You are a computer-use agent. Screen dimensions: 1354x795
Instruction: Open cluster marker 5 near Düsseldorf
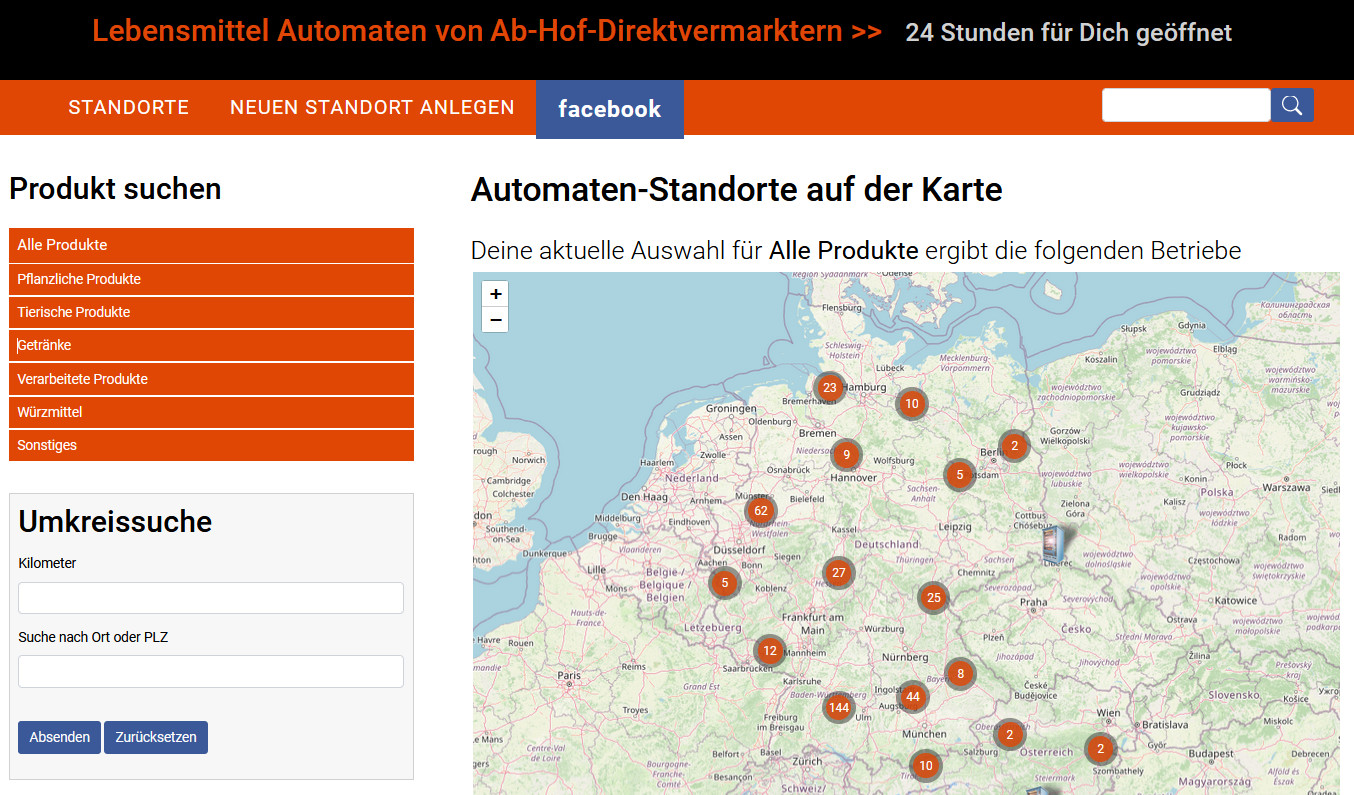(724, 582)
